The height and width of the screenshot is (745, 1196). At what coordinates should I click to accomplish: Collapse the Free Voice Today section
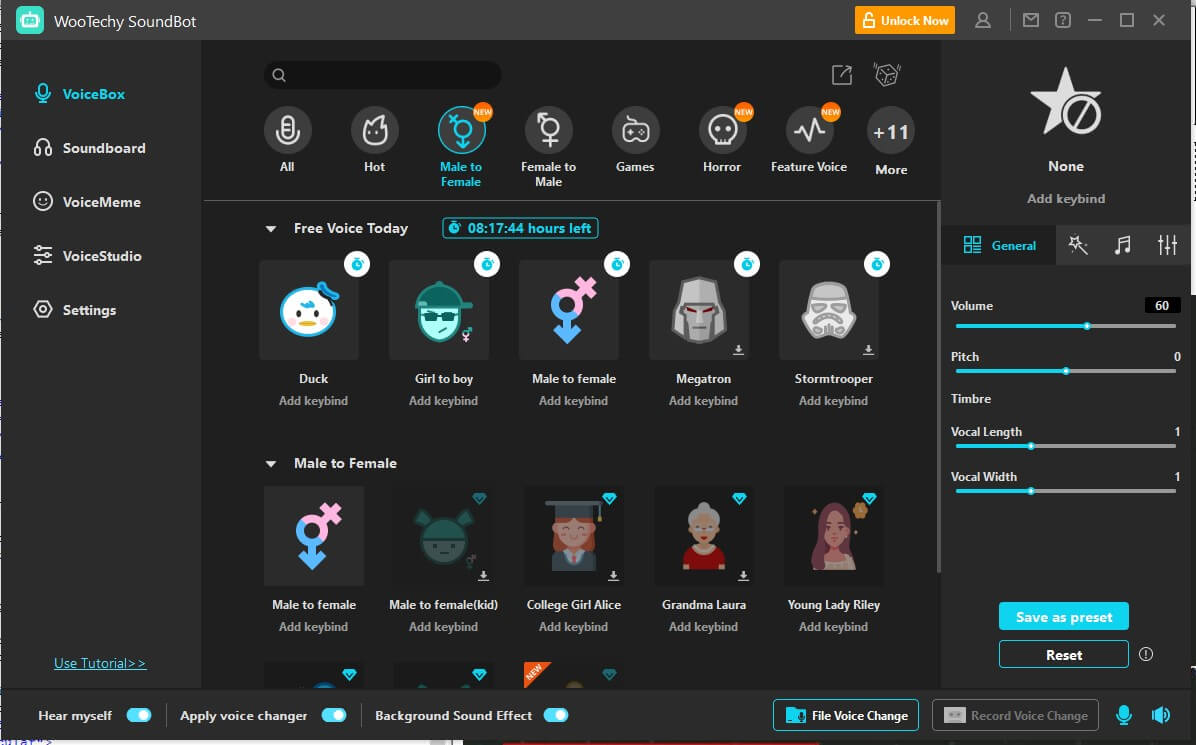click(270, 229)
